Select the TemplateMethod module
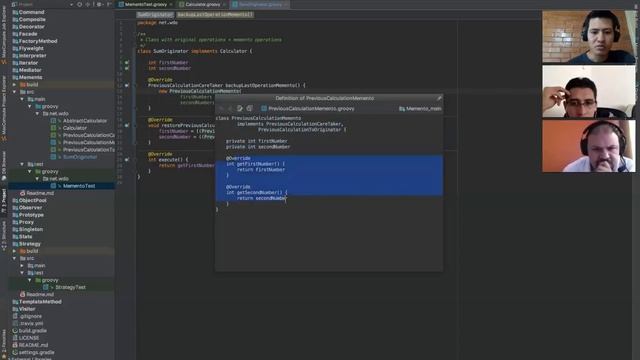 click(x=40, y=302)
